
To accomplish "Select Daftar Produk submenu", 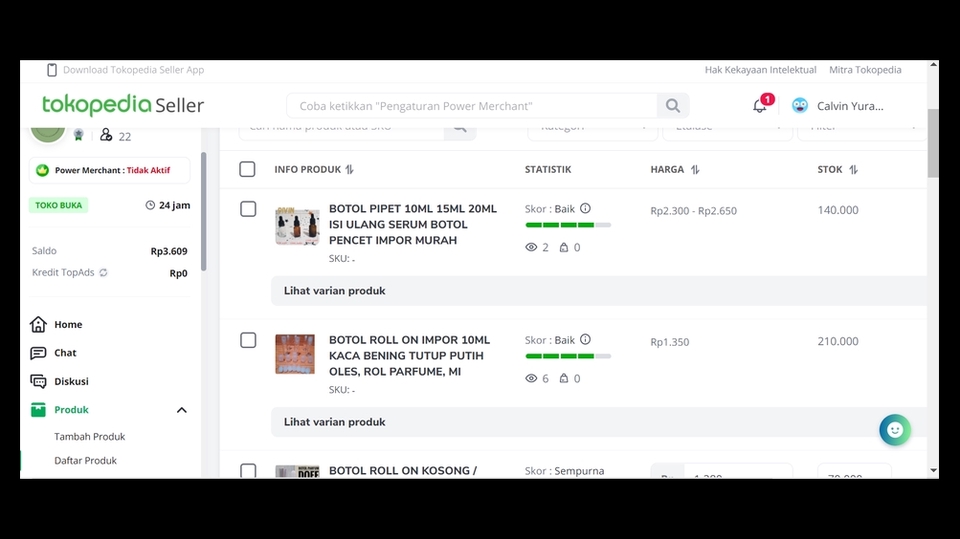I will tap(85, 460).
